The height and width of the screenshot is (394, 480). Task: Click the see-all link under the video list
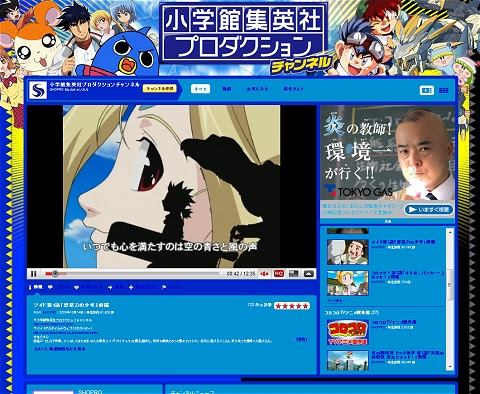click(334, 301)
